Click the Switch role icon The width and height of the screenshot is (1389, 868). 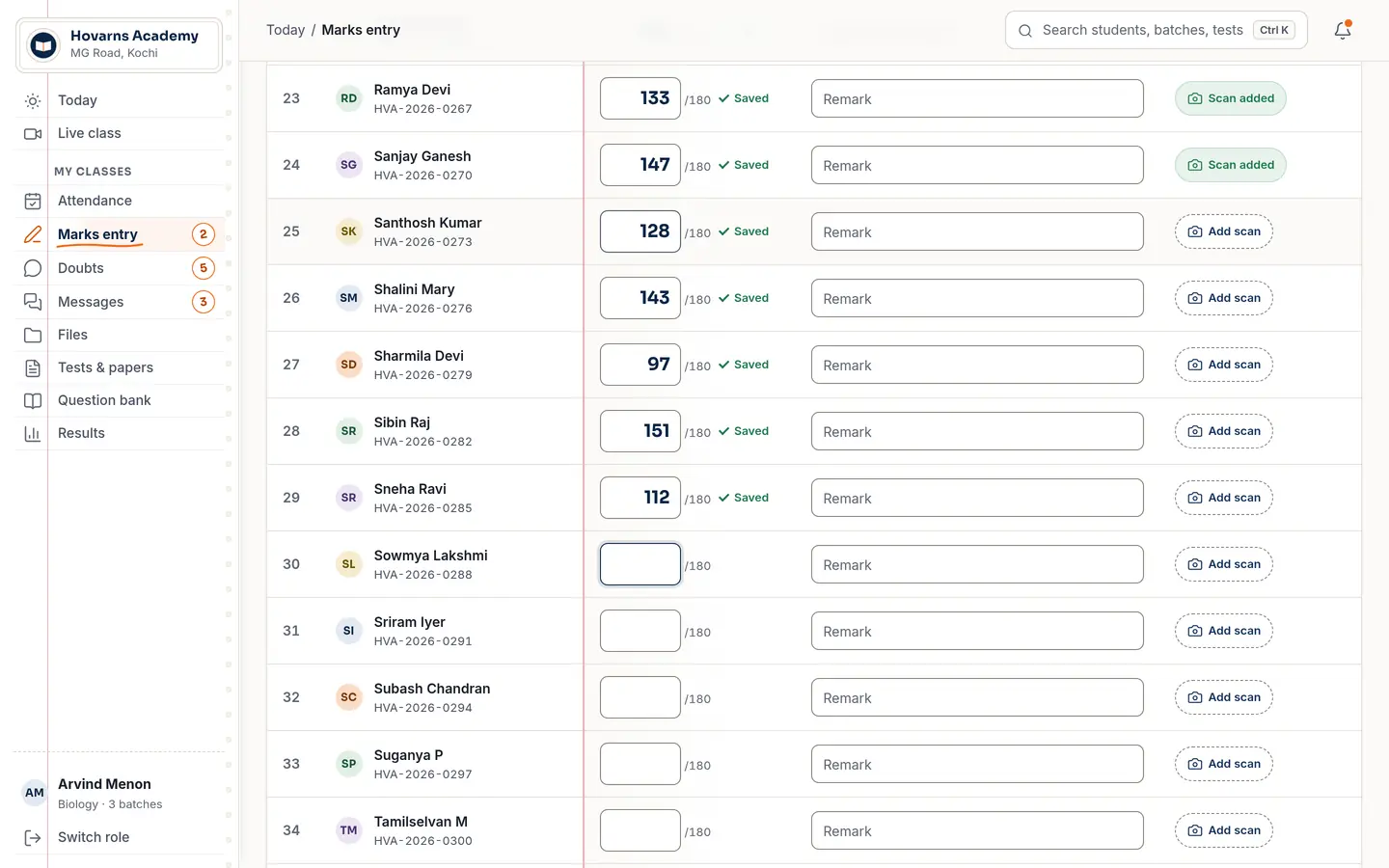point(33,837)
